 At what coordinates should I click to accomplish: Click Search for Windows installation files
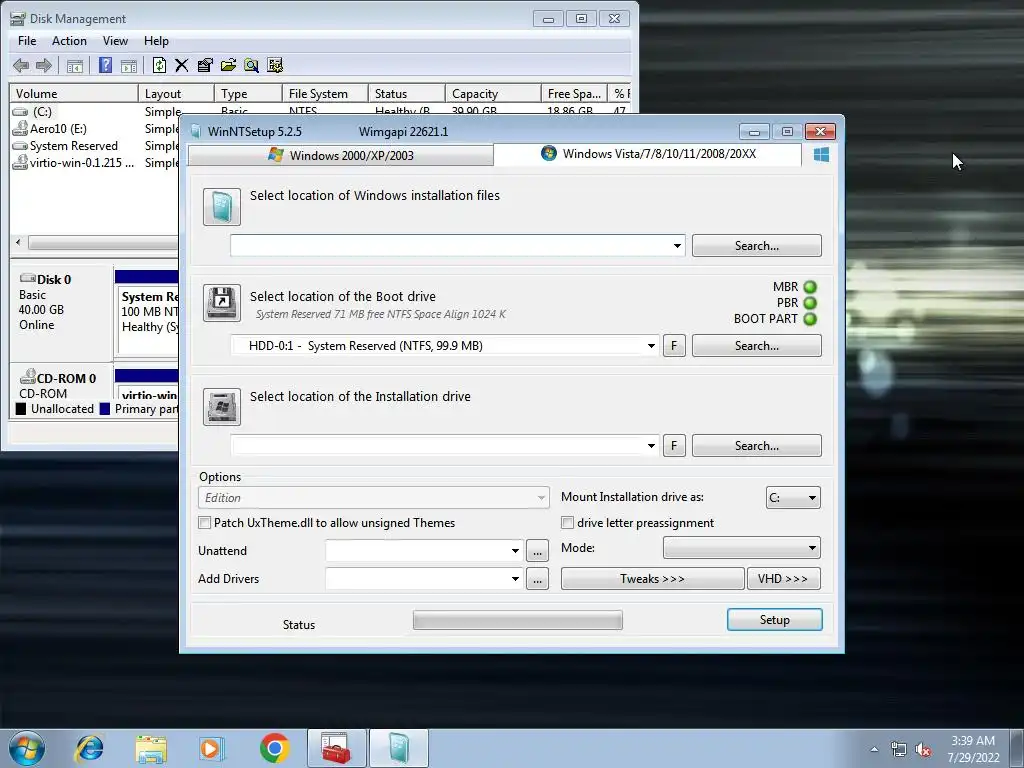[757, 246]
